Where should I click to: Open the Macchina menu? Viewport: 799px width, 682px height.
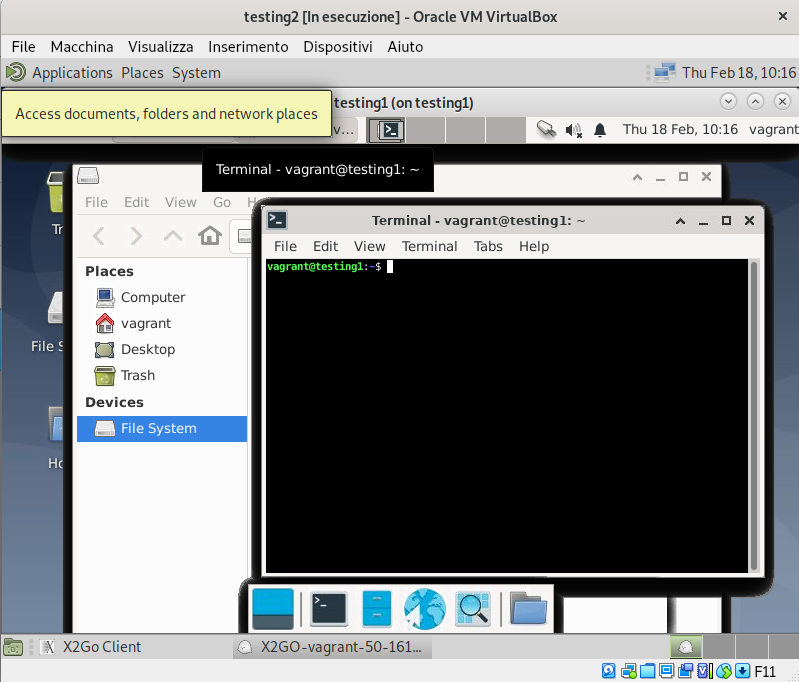pos(82,47)
